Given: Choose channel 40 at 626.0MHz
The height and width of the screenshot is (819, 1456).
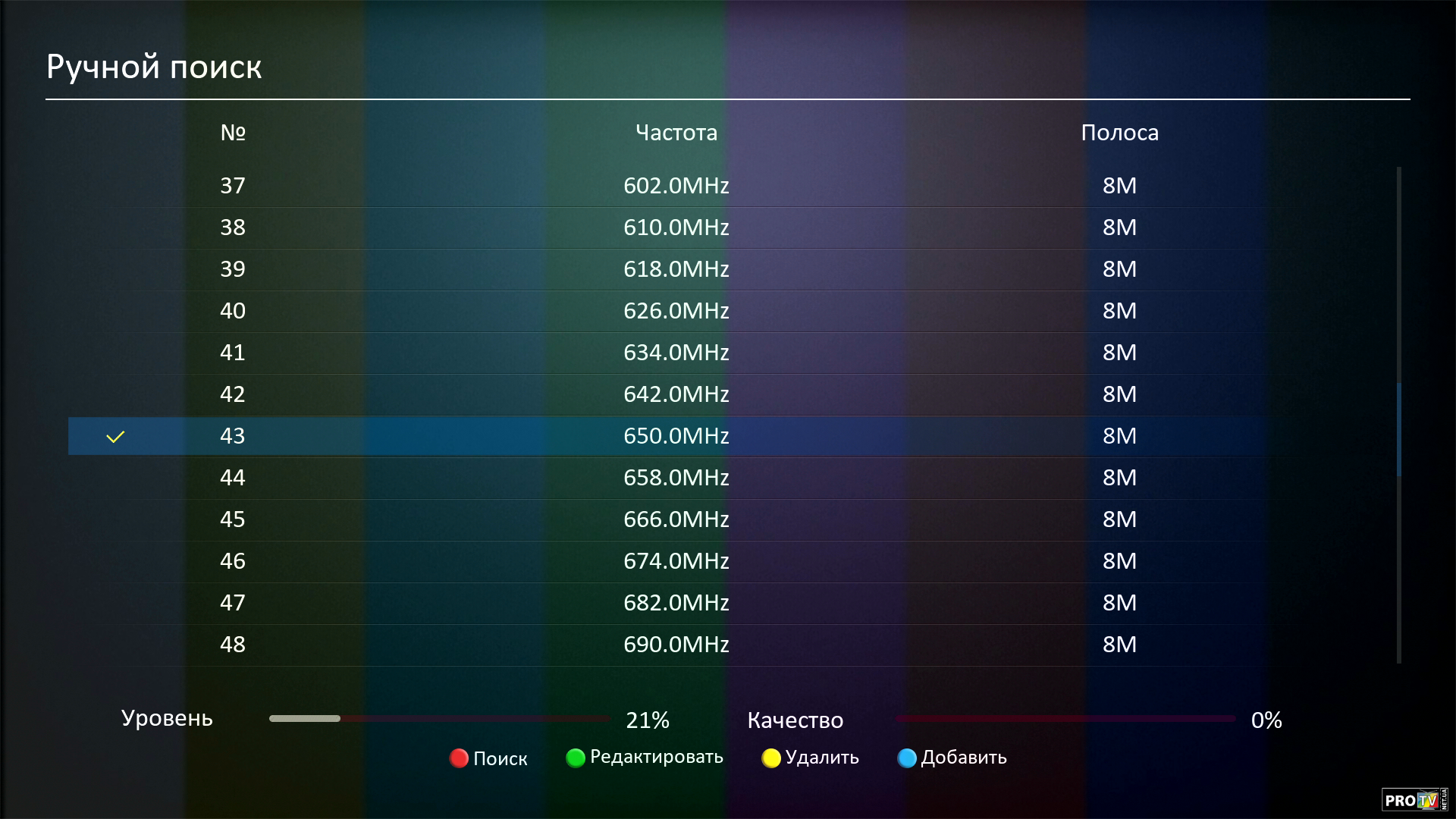Looking at the screenshot, I should [675, 311].
